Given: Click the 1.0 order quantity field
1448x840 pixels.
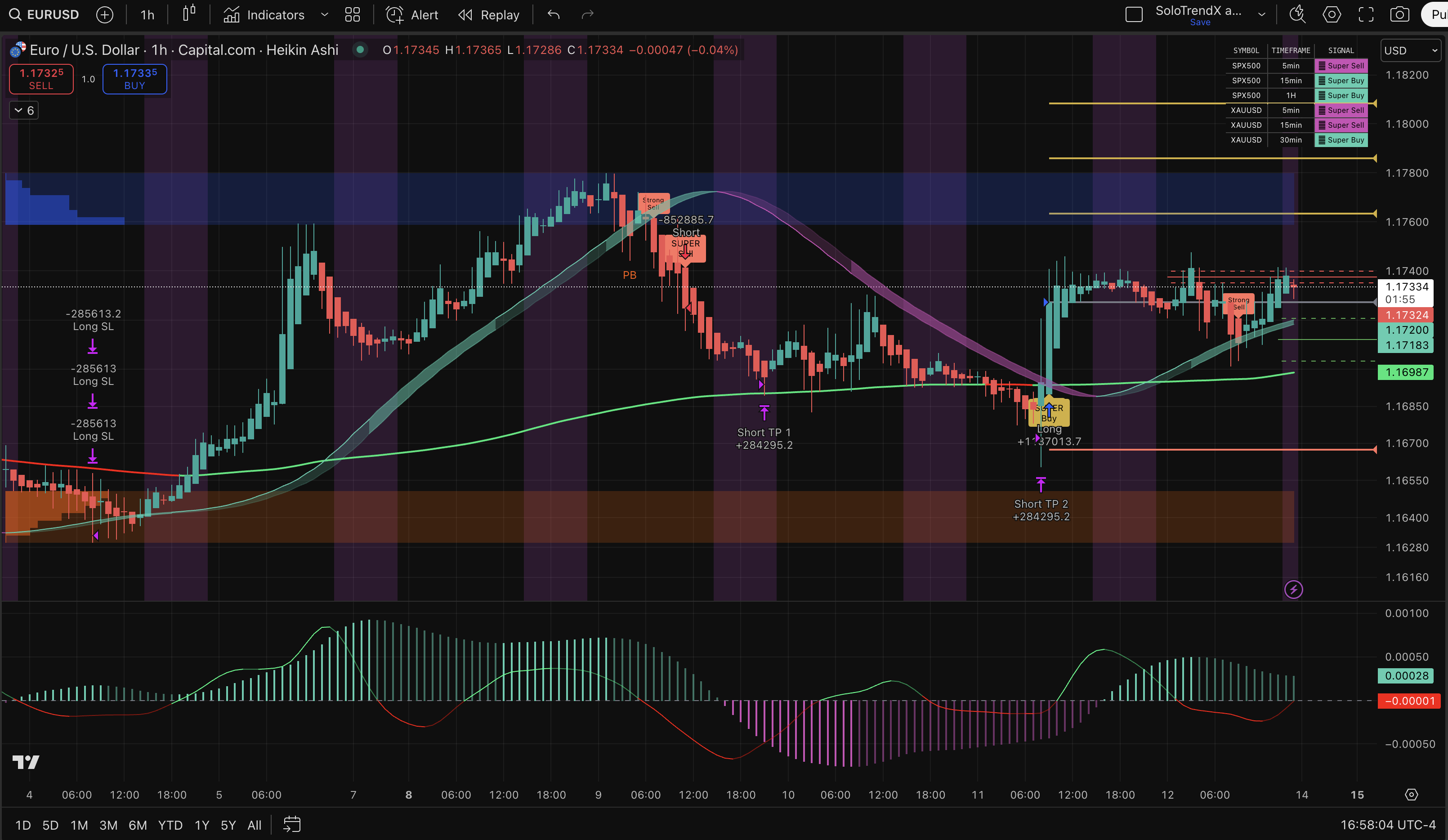Looking at the screenshot, I should 88,79.
